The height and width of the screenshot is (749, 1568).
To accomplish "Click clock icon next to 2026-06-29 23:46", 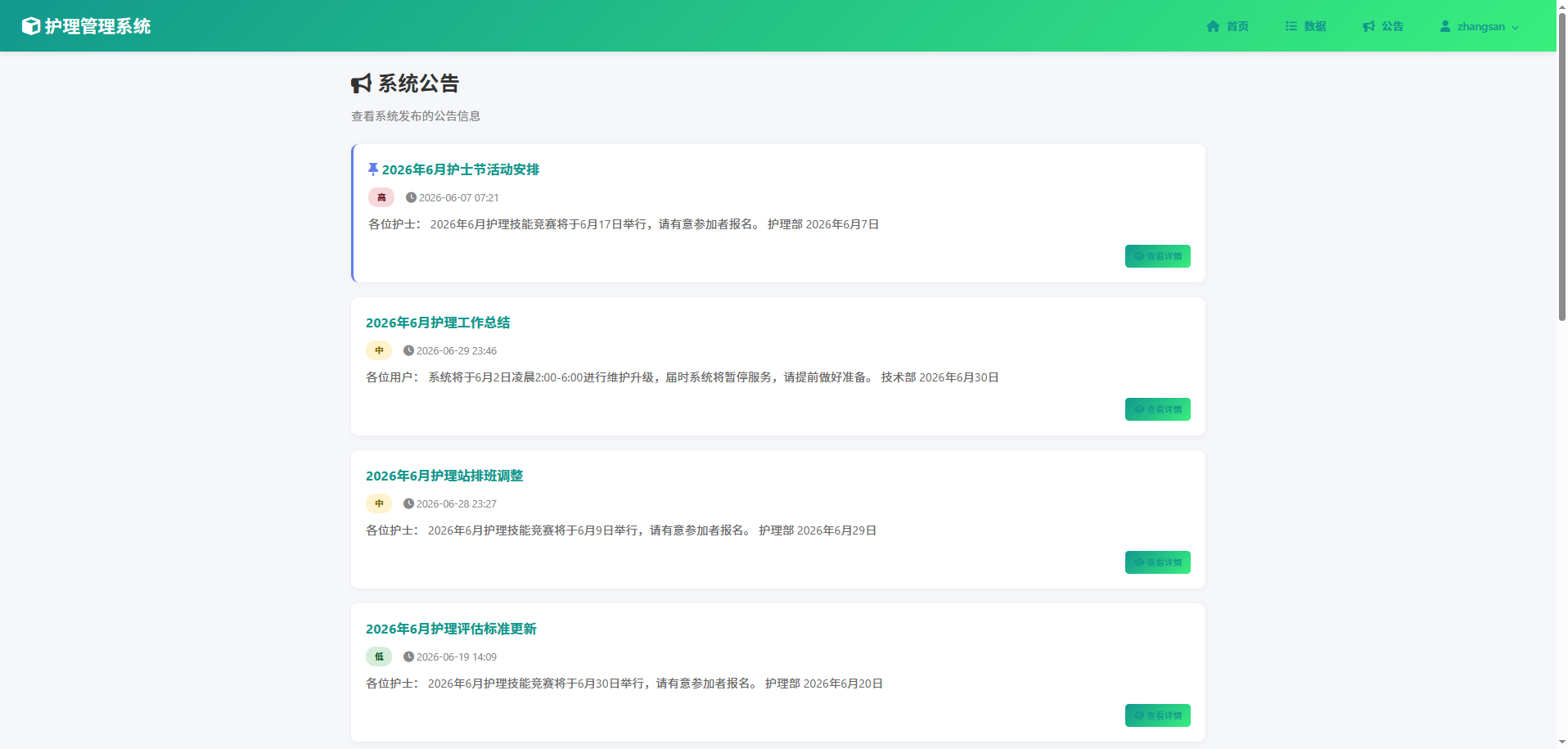I will point(408,350).
